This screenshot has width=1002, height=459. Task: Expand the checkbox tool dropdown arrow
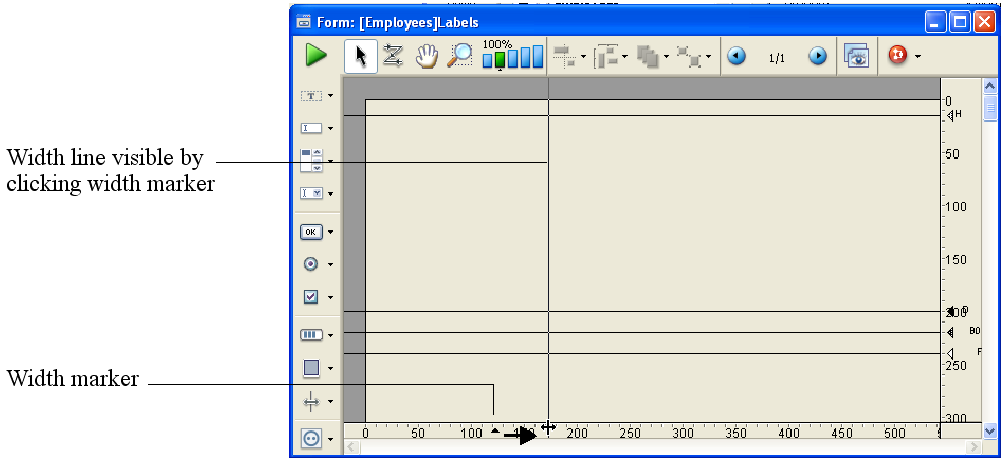(x=330, y=297)
